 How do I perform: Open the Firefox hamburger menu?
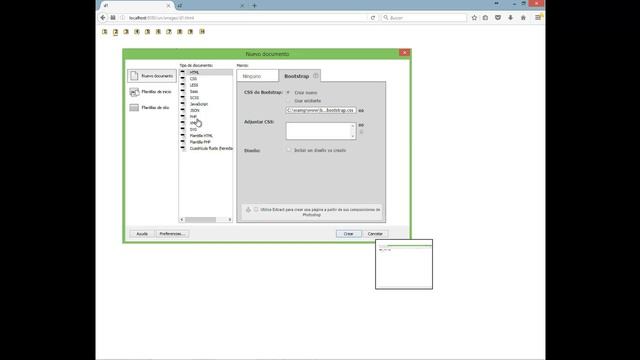538,18
